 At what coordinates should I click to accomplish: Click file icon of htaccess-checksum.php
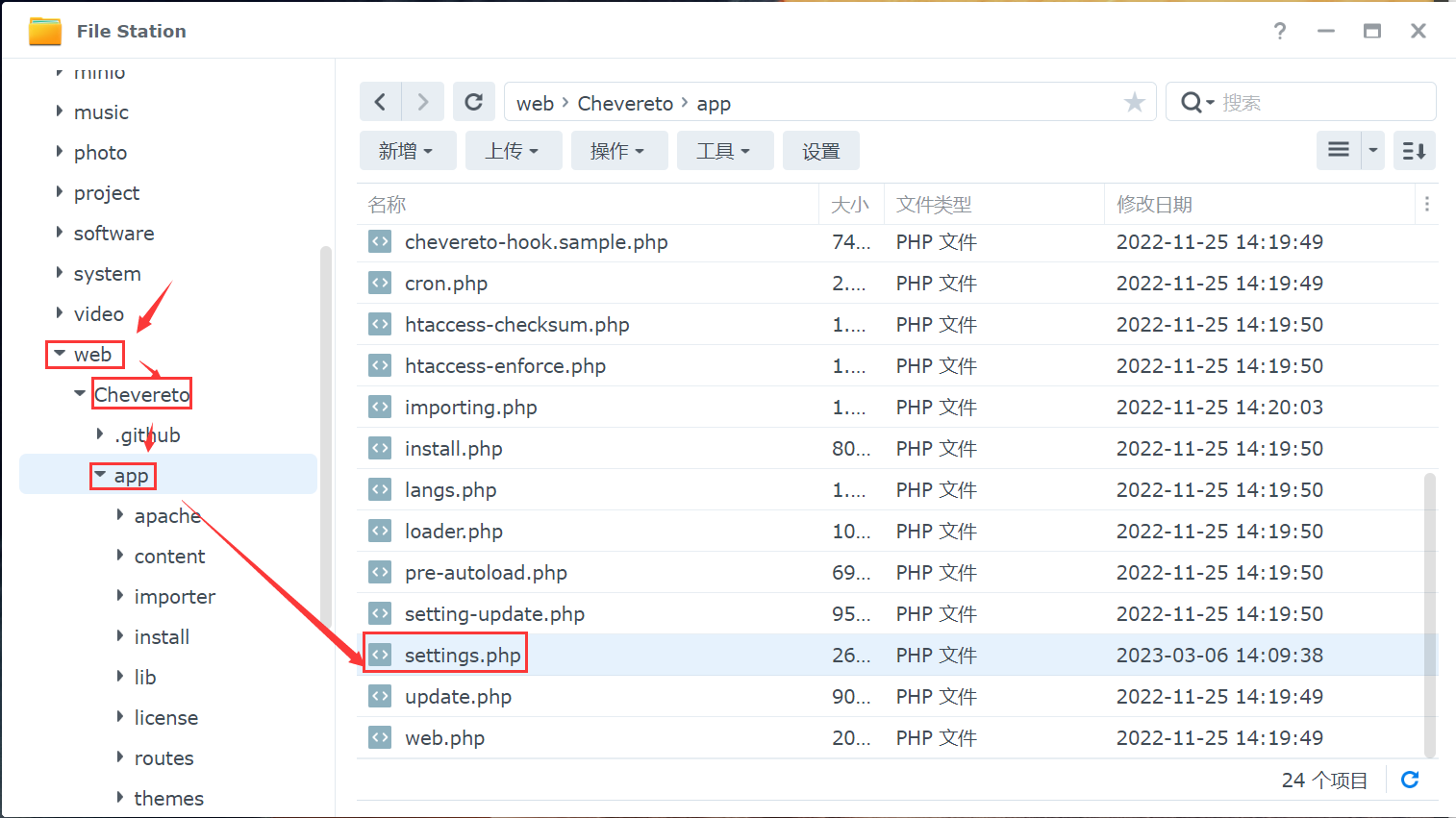point(380,324)
